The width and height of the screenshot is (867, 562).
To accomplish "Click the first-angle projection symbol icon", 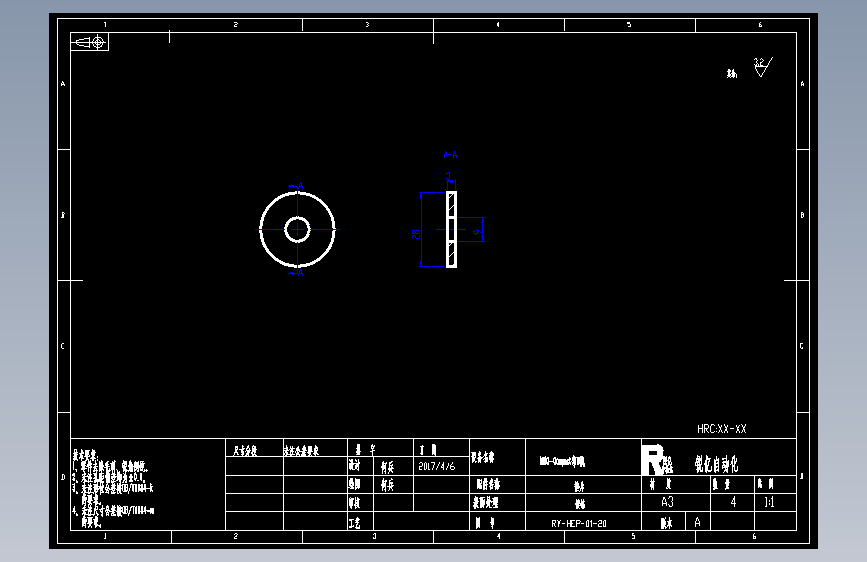I will click(90, 42).
